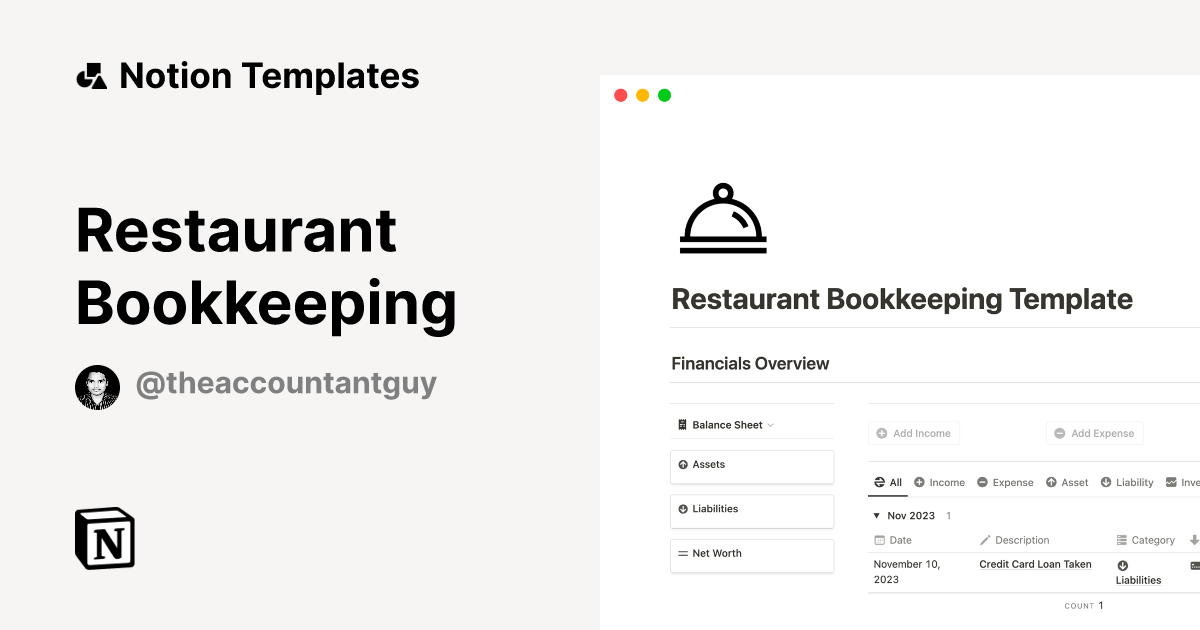Click the @theaccountantguy creator link
Image resolution: width=1200 pixels, height=630 pixels.
pos(287,383)
